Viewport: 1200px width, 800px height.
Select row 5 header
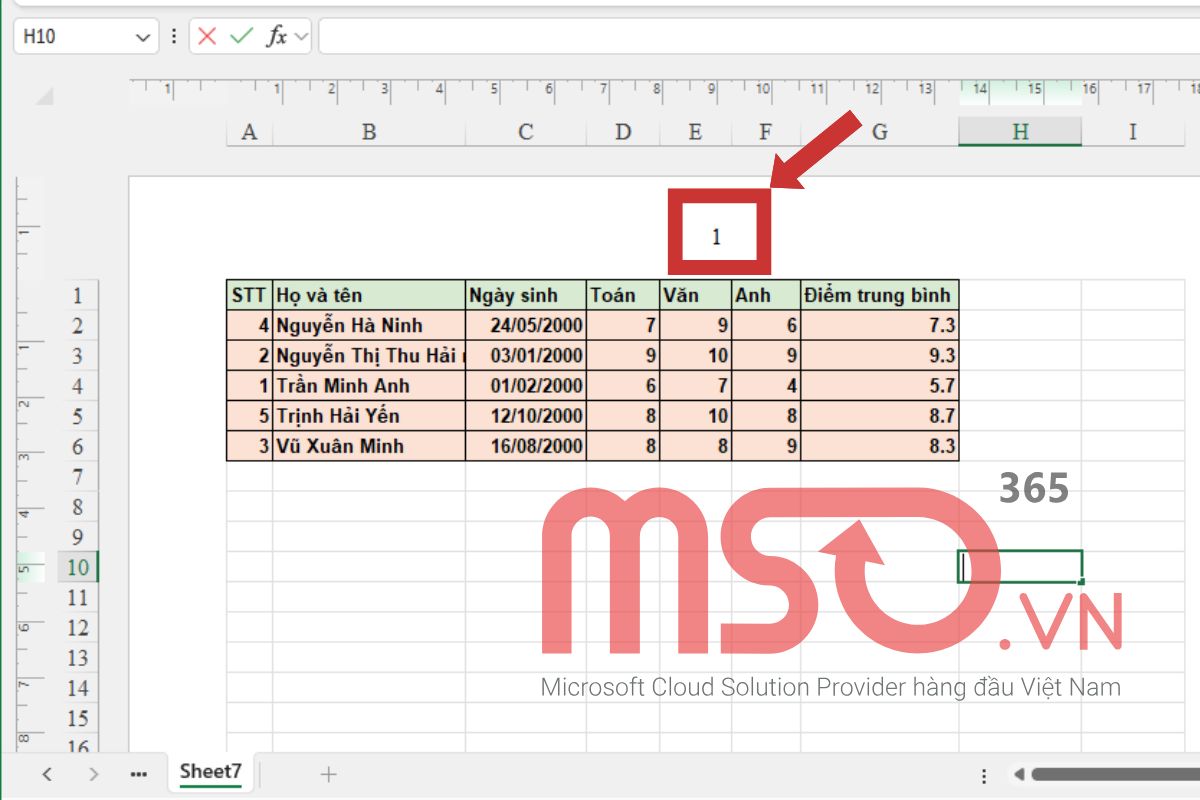[x=78, y=416]
